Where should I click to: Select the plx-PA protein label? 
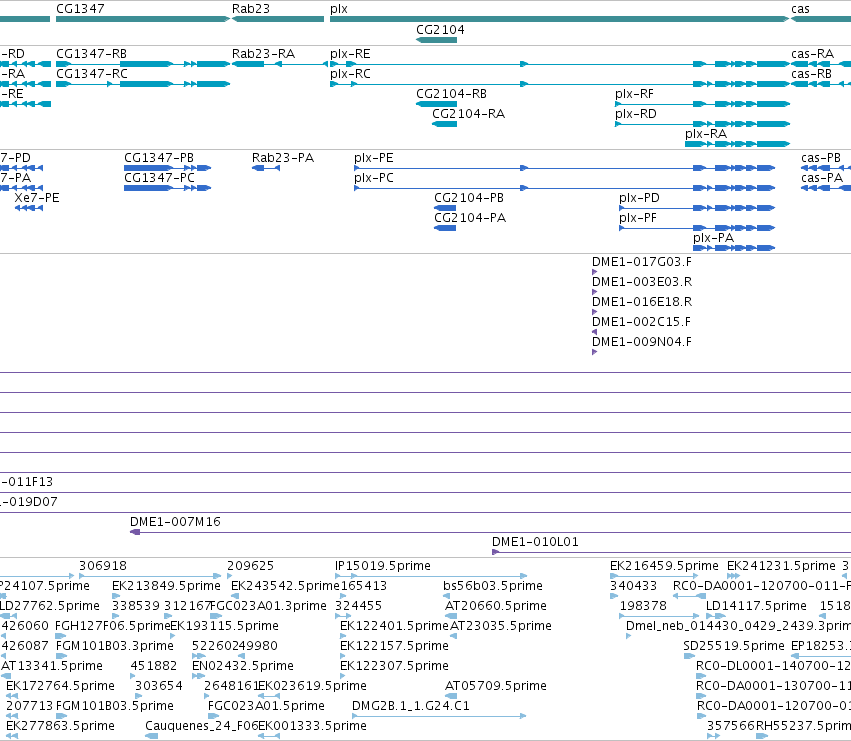713,238
